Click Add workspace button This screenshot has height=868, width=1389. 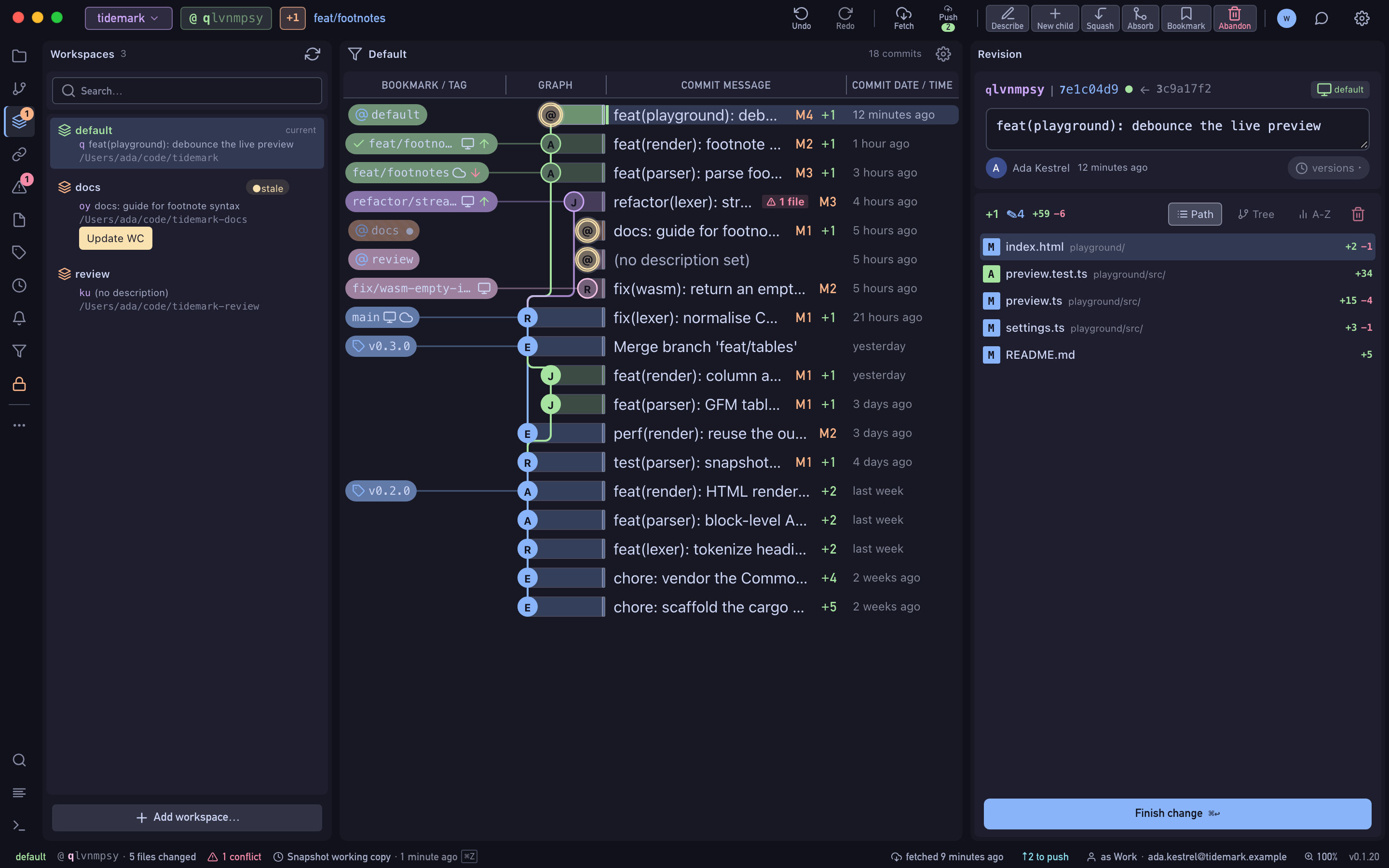(x=187, y=817)
